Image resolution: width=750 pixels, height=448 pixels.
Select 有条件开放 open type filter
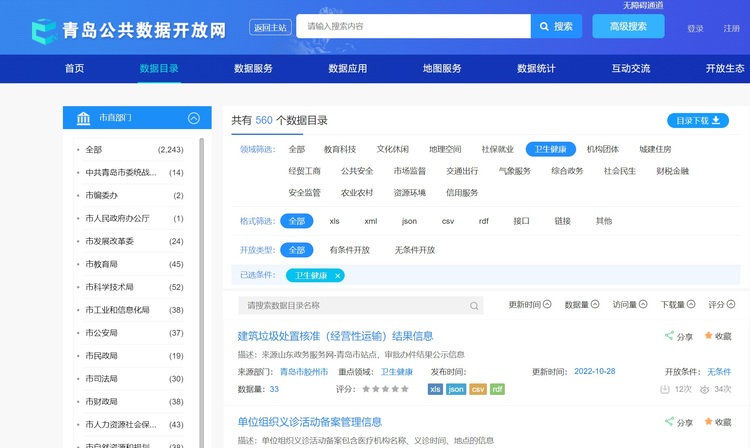(x=349, y=250)
